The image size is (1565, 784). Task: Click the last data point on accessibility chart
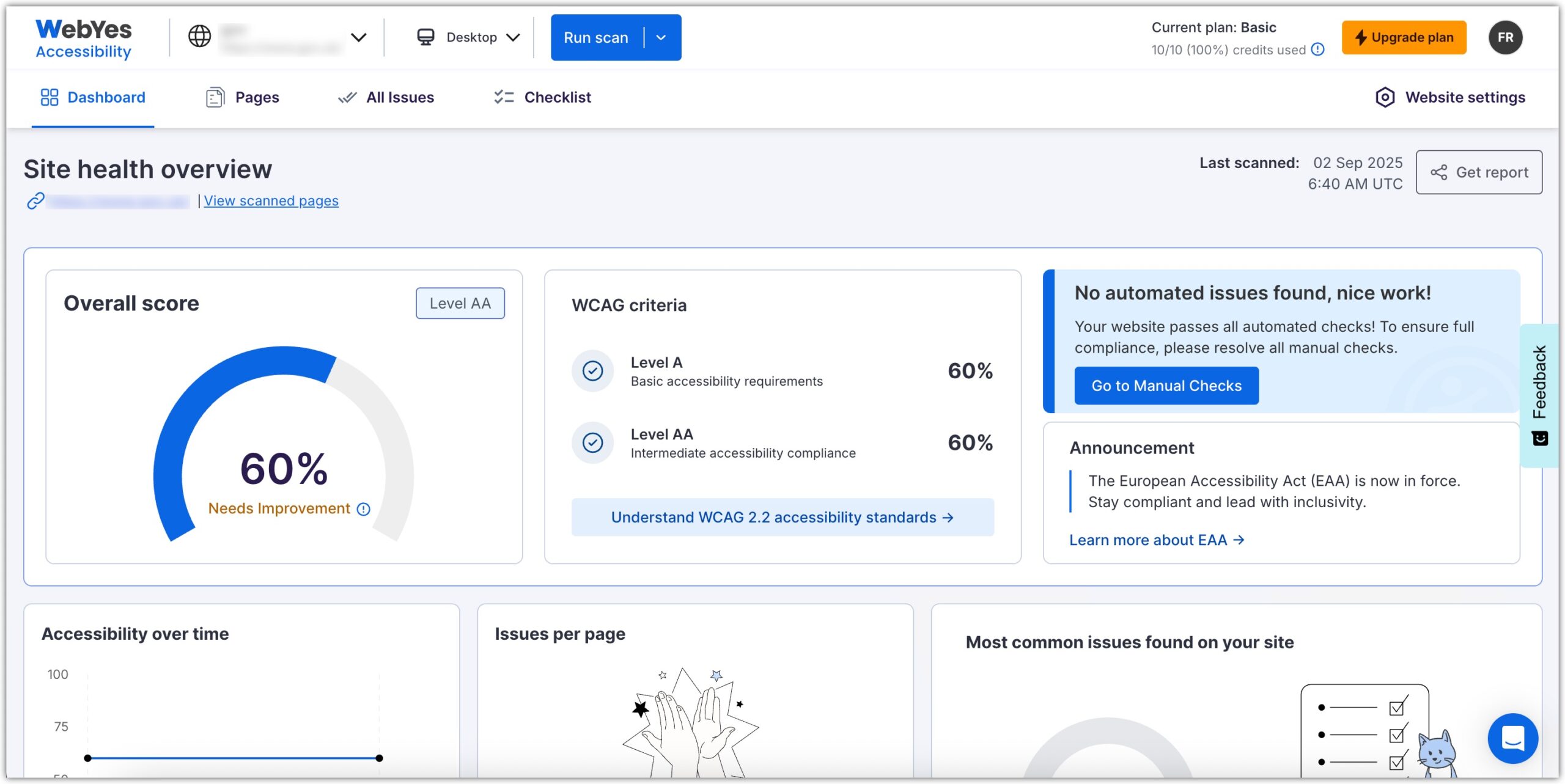coord(379,758)
